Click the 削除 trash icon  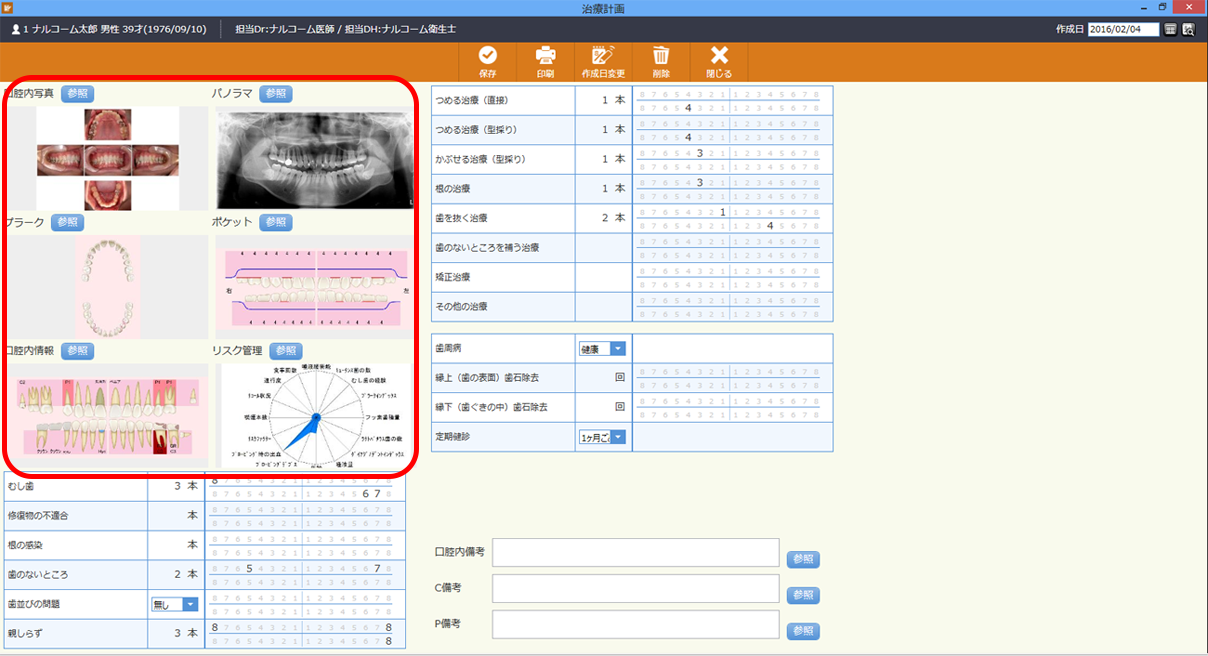pos(661,56)
